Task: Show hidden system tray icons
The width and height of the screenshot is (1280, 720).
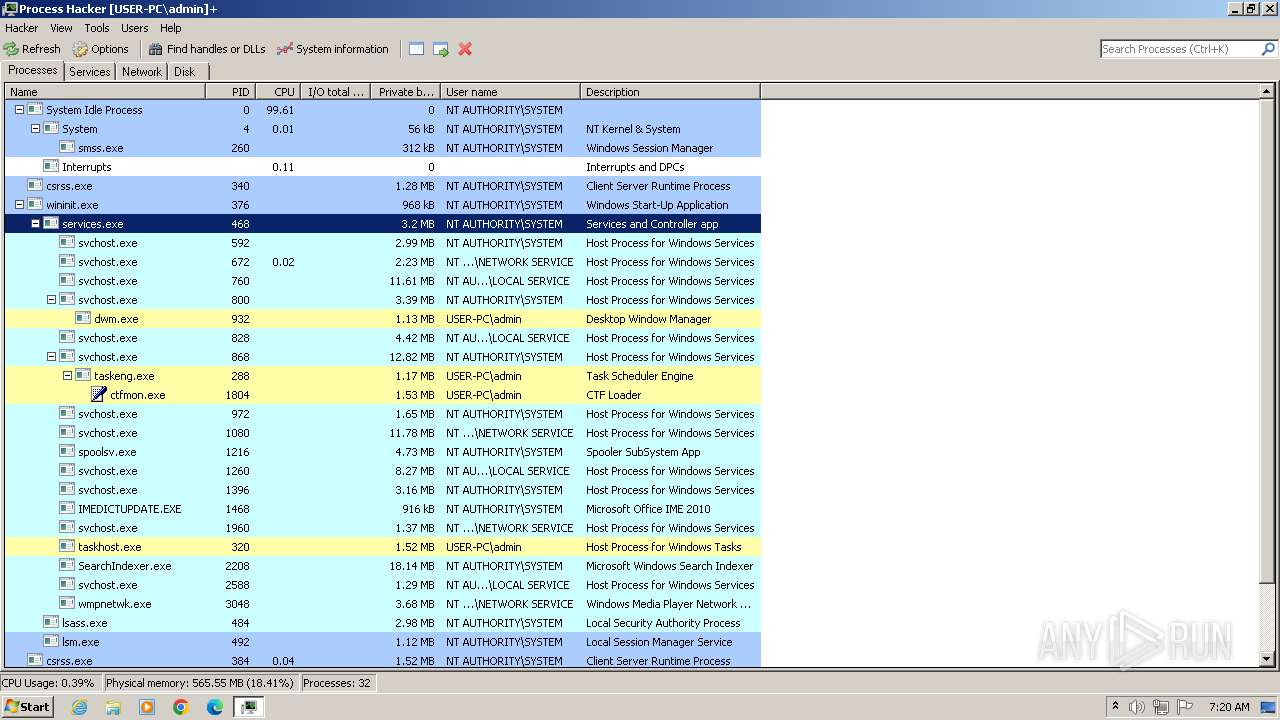Action: click(x=1115, y=707)
